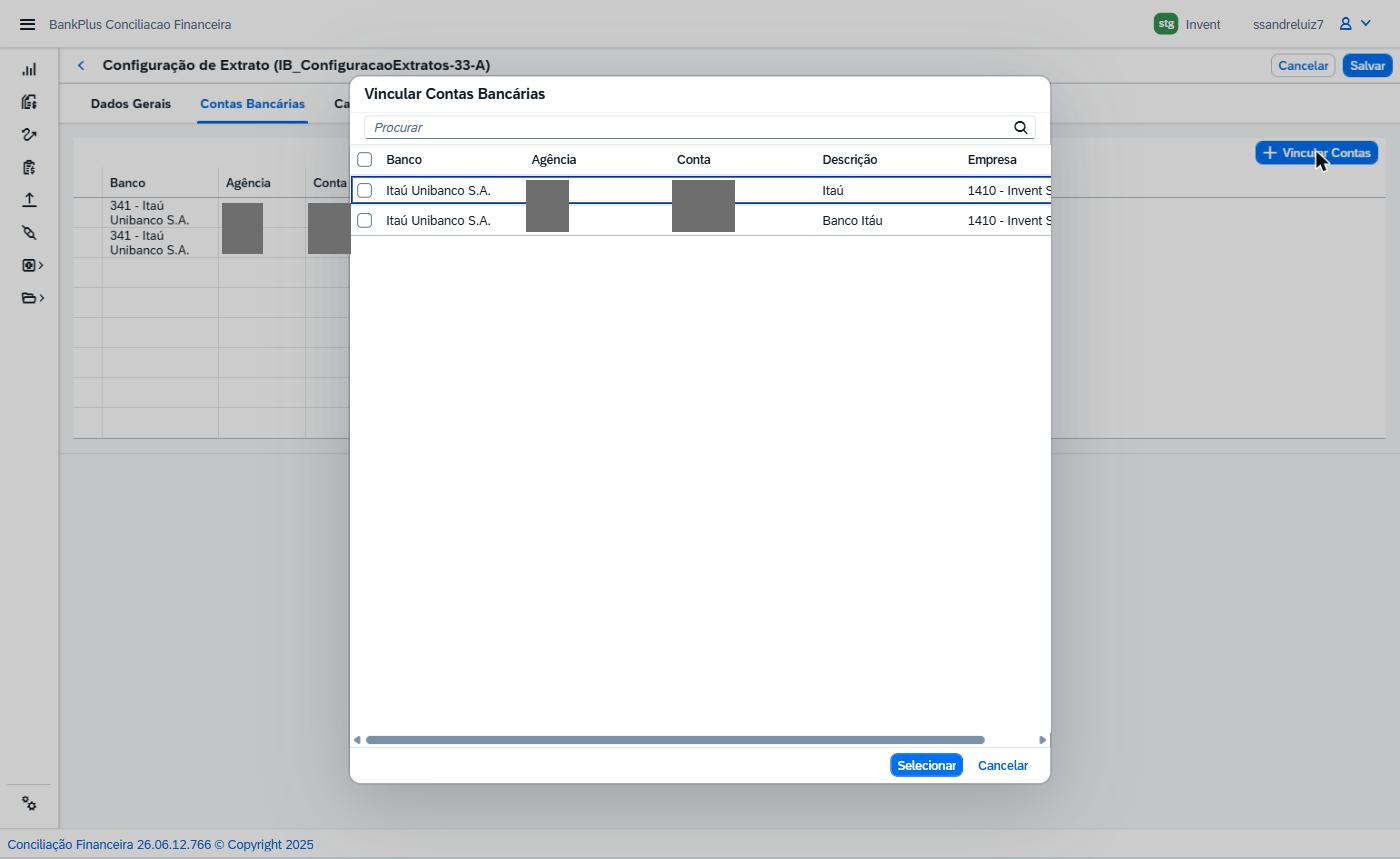
Task: Click the Descrição column header in dialog
Action: [850, 160]
